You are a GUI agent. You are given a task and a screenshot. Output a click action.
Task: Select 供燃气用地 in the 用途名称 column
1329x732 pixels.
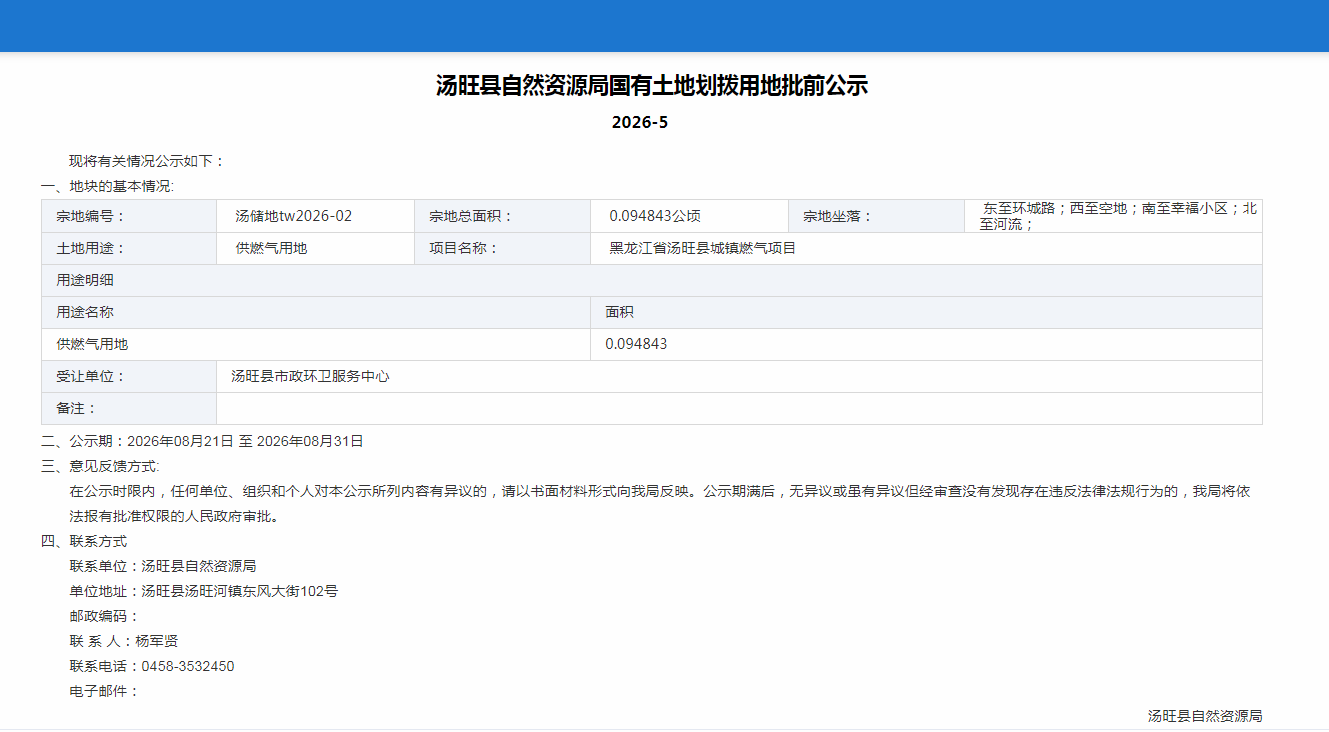click(x=92, y=344)
